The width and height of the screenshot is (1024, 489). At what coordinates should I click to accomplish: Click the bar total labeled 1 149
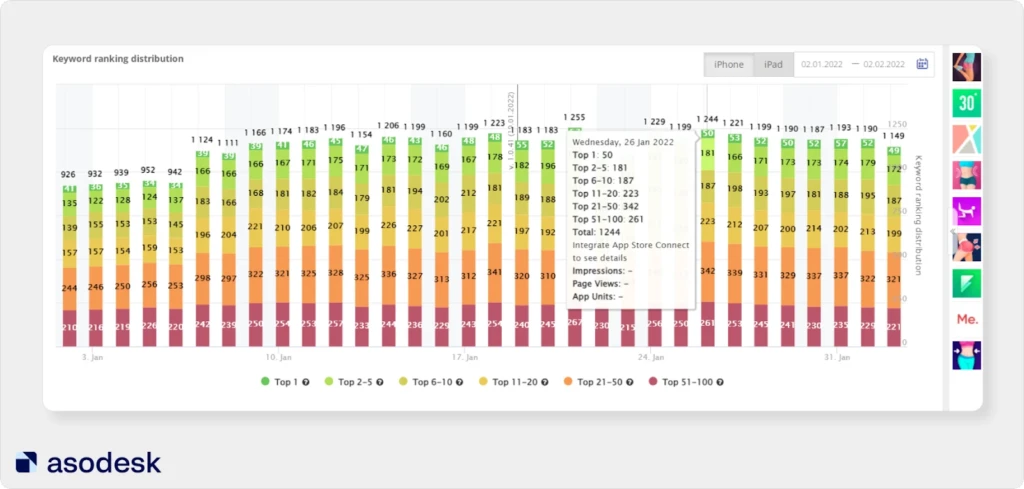pyautogui.click(x=894, y=136)
